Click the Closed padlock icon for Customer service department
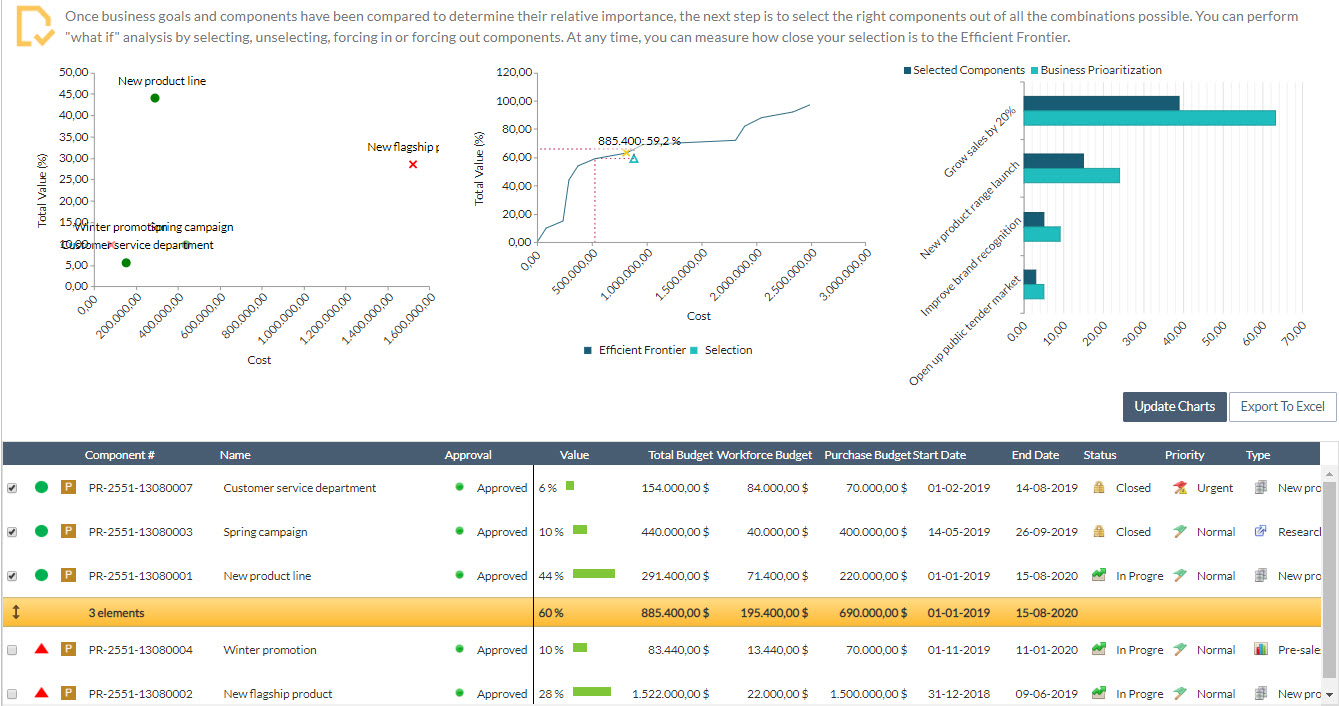Viewport: 1339px width, 706px height. (x=1099, y=488)
